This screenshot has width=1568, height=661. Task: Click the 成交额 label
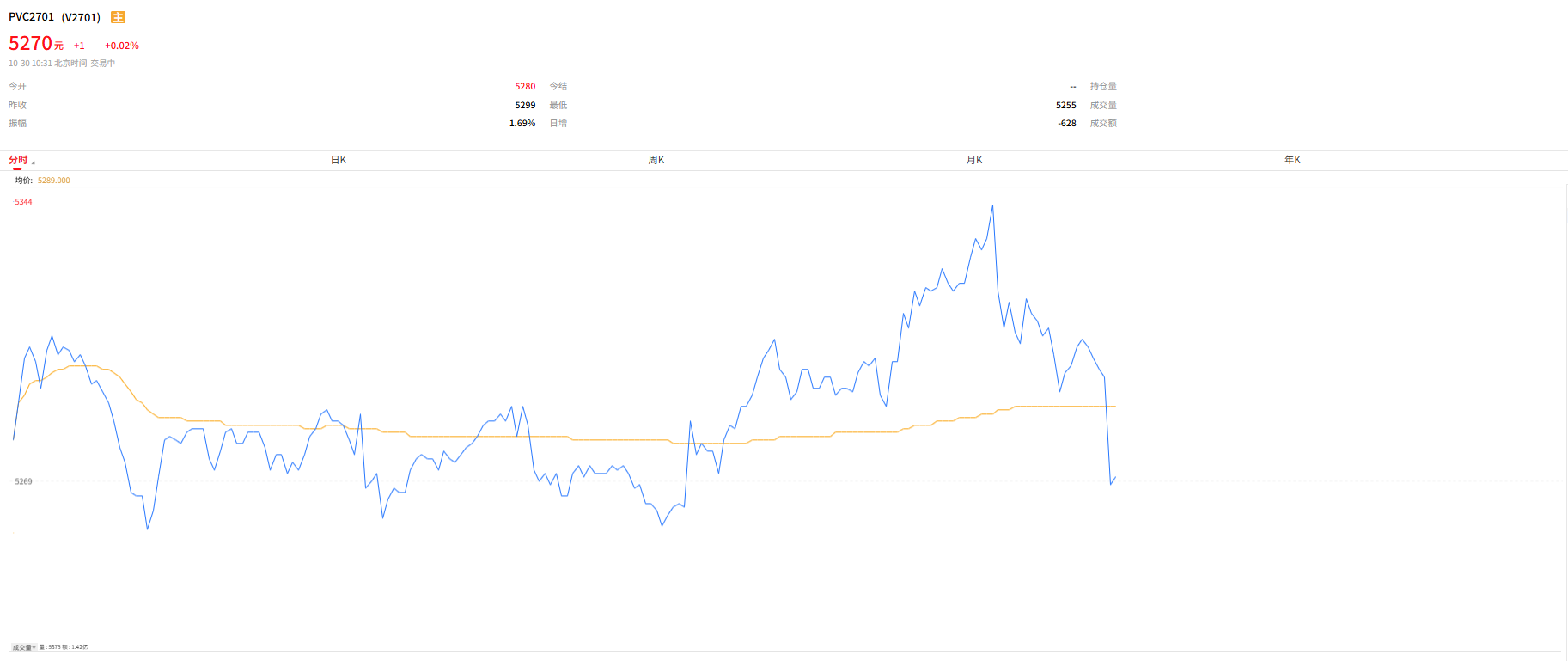tap(1103, 123)
